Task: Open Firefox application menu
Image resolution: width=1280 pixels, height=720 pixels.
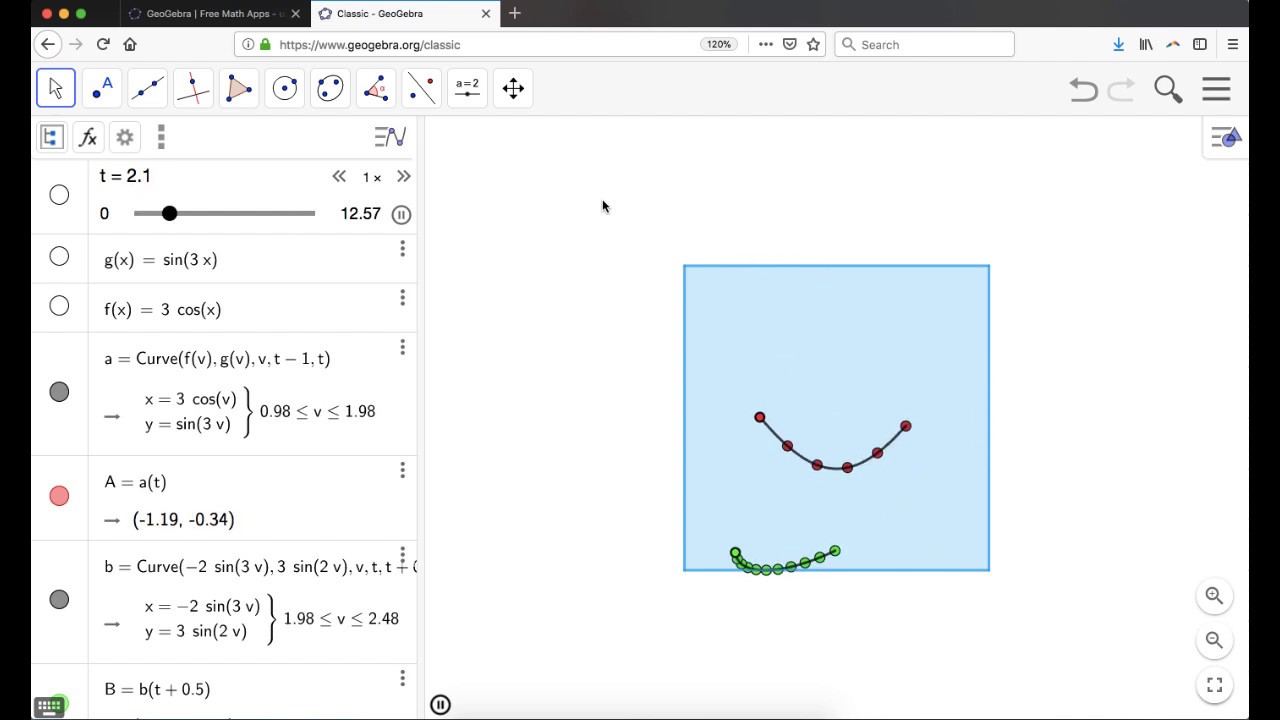Action: pos(1232,44)
